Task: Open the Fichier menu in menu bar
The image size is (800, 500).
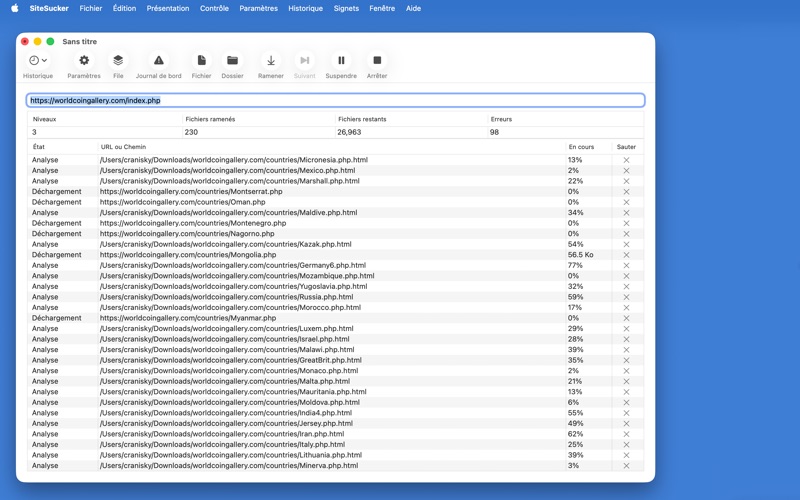Action: [x=91, y=8]
